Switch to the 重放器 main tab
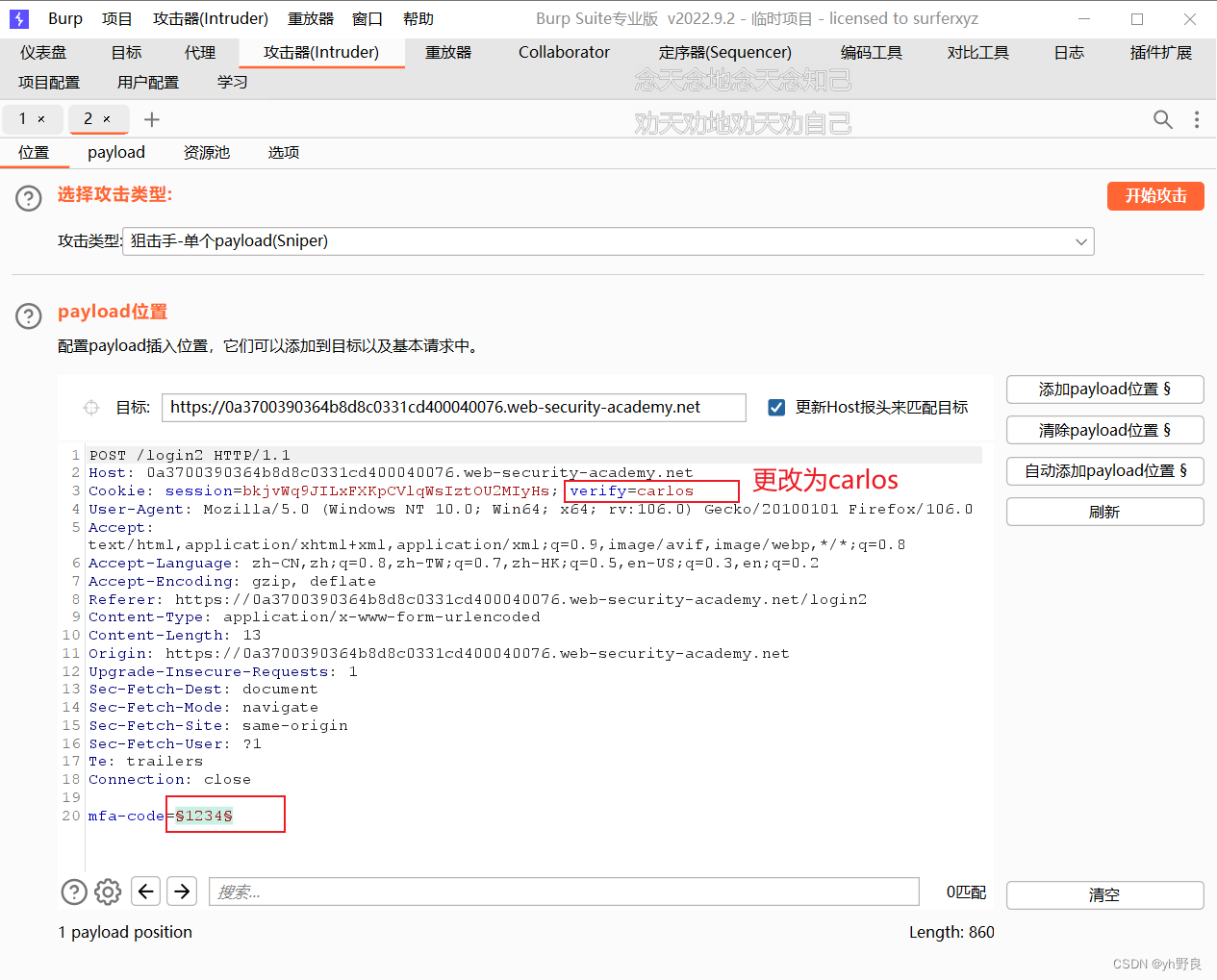 [448, 53]
